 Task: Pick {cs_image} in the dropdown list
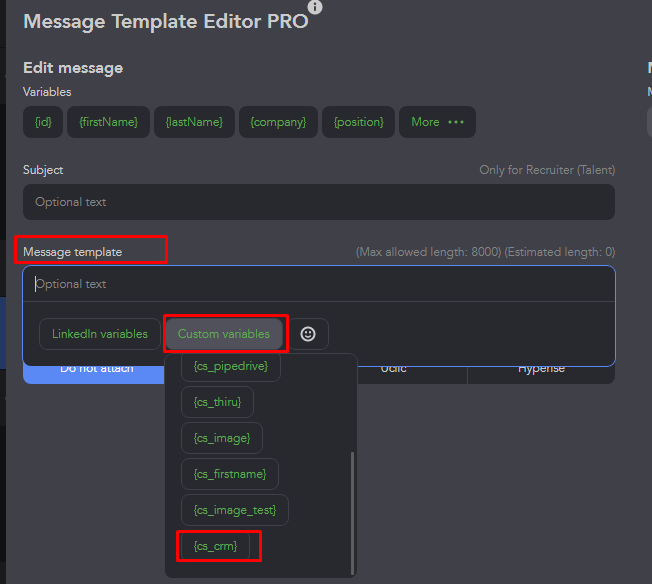point(222,438)
